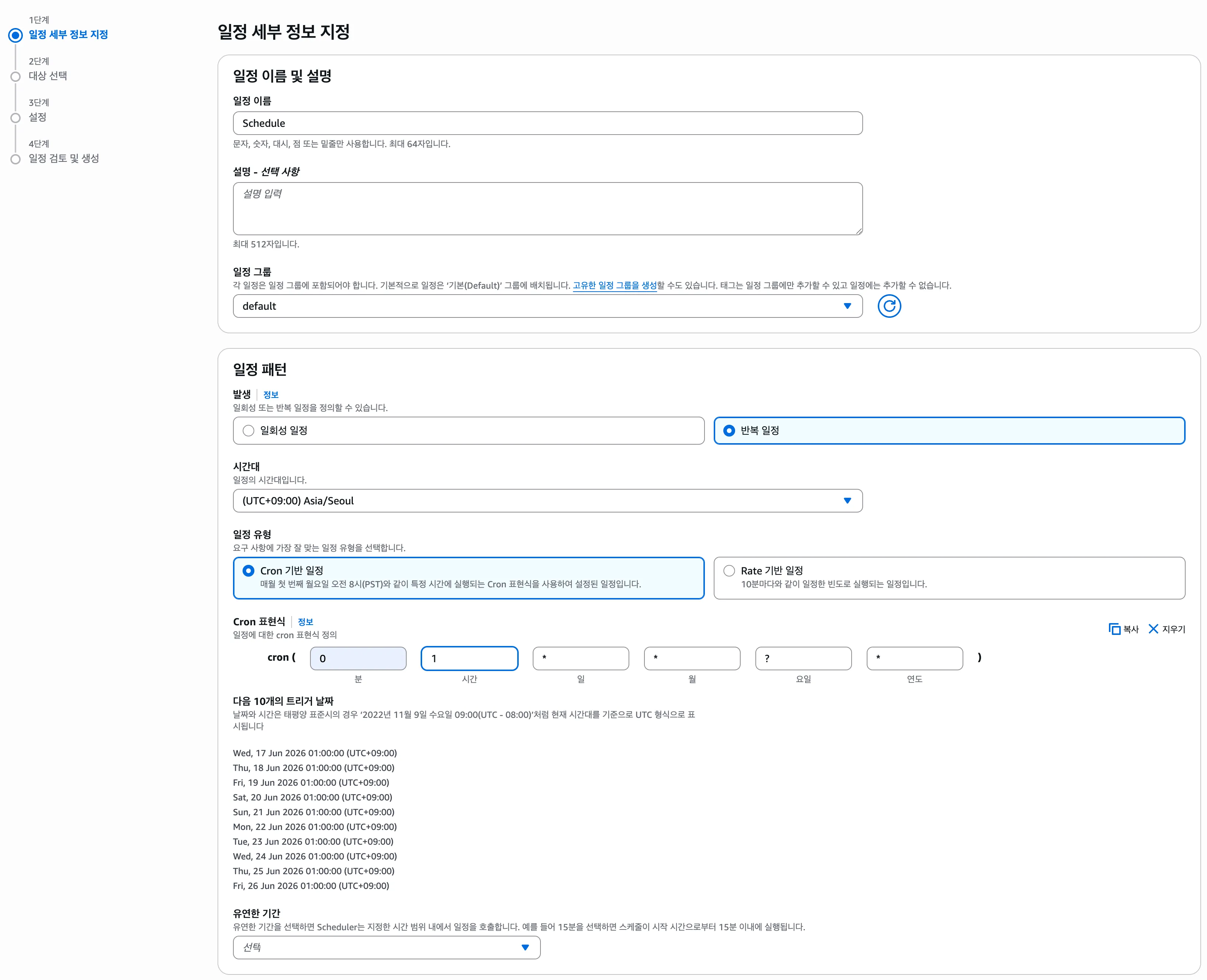Click the 최대 512자입니다 hint text
The width and height of the screenshot is (1207, 980).
[266, 244]
